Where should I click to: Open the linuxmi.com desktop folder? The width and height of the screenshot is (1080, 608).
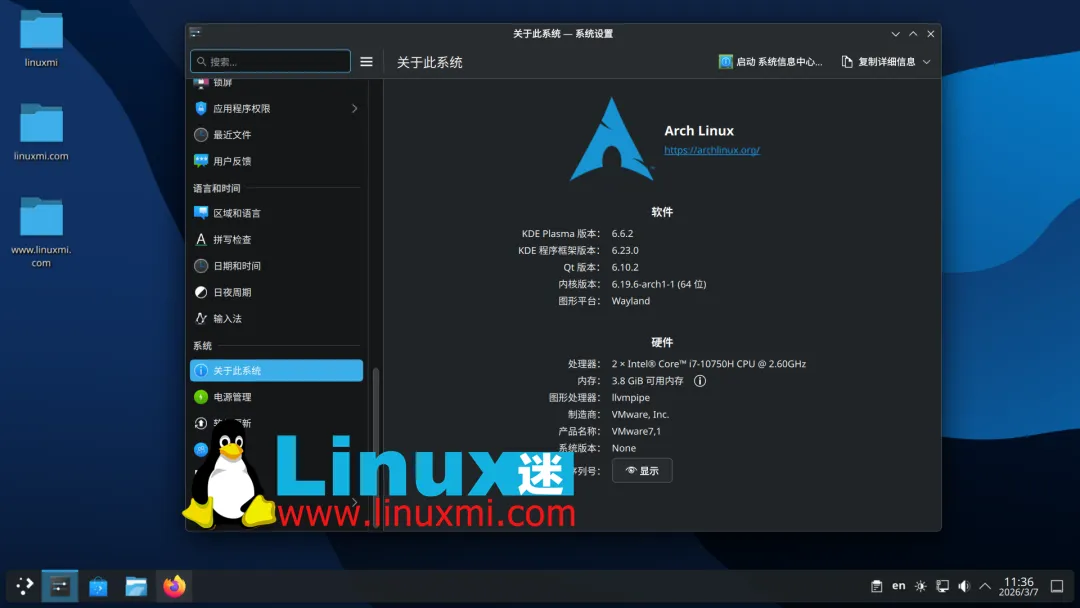[x=41, y=132]
